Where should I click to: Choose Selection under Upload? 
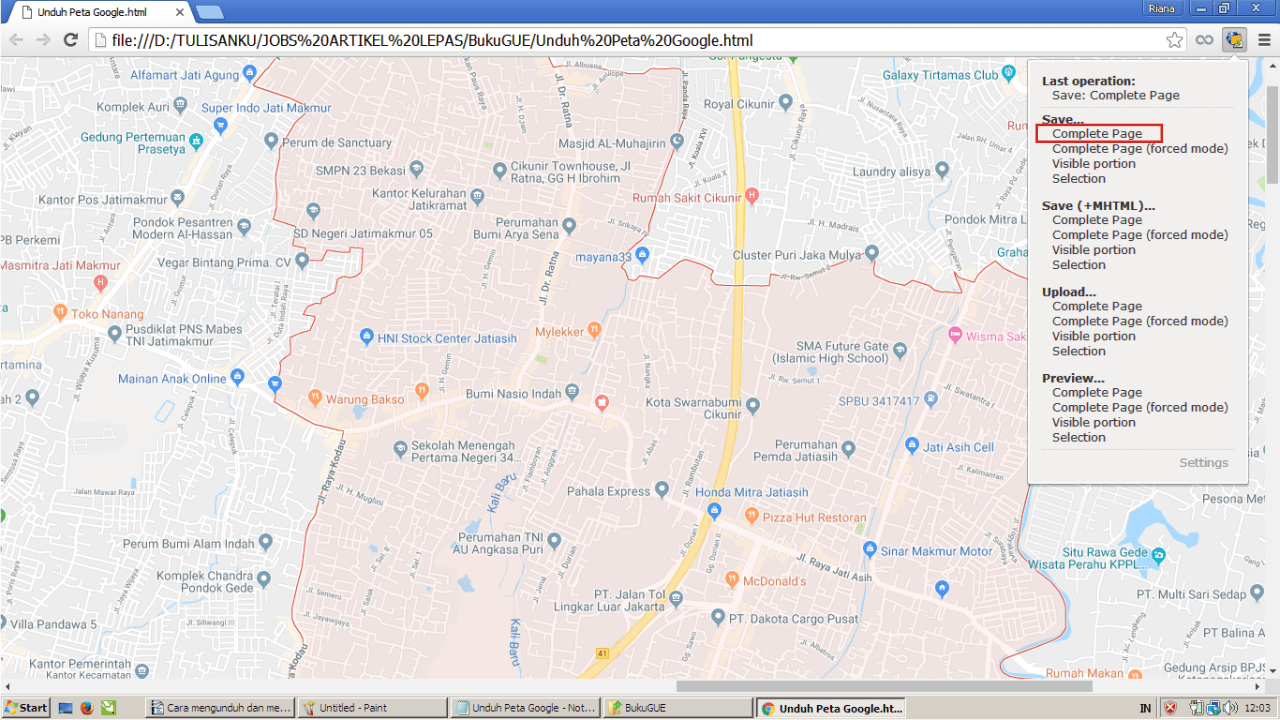point(1079,351)
